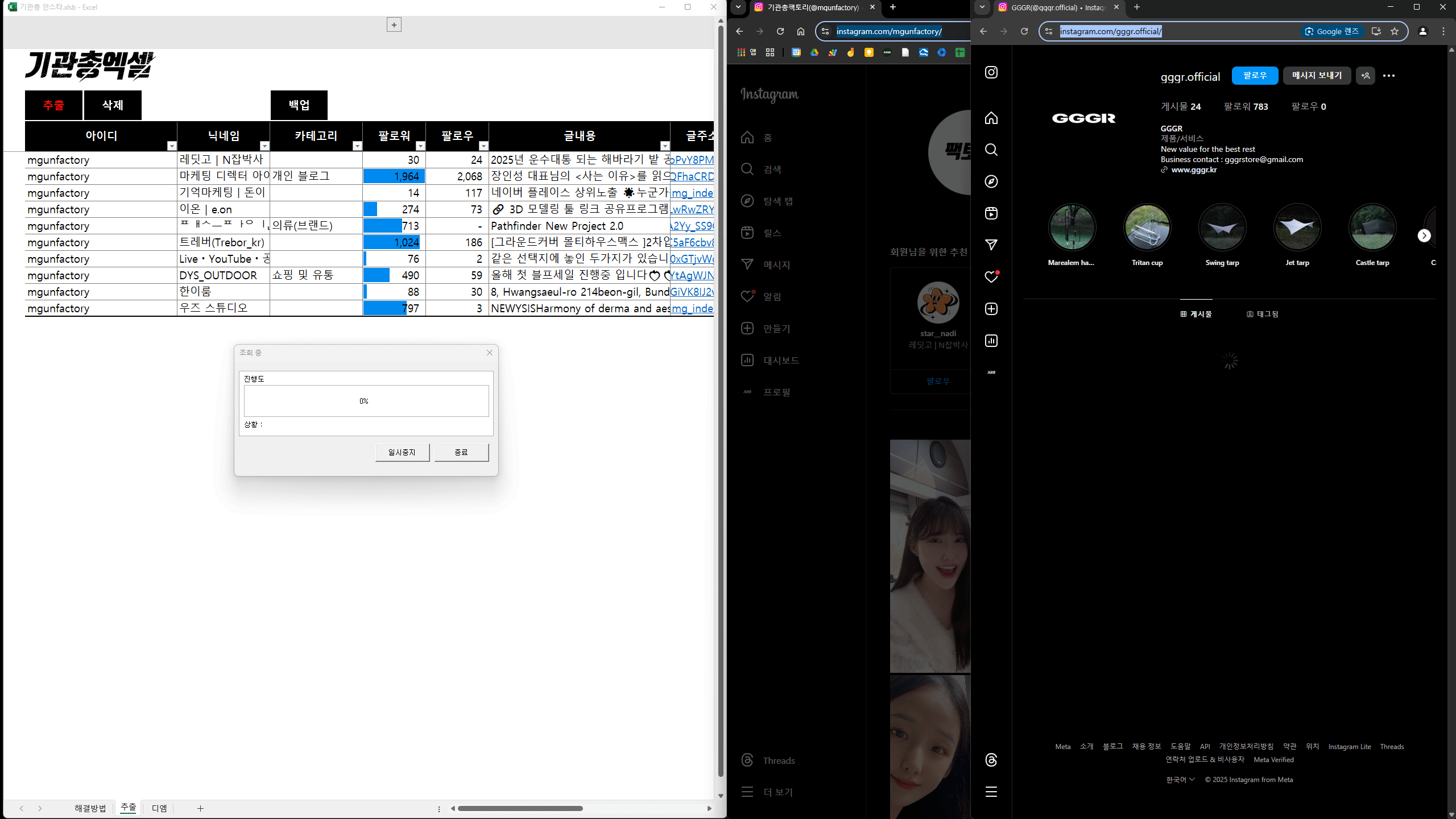Click 만들기 in mgunfactory Instagram sidebar
The image size is (1456, 819).
766,329
